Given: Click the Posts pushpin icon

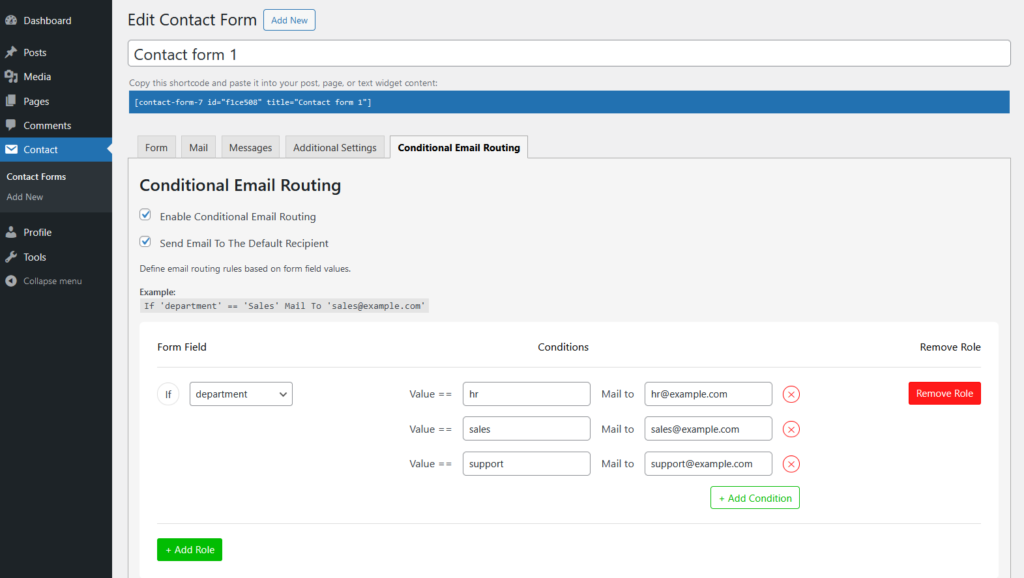Looking at the screenshot, I should point(11,52).
